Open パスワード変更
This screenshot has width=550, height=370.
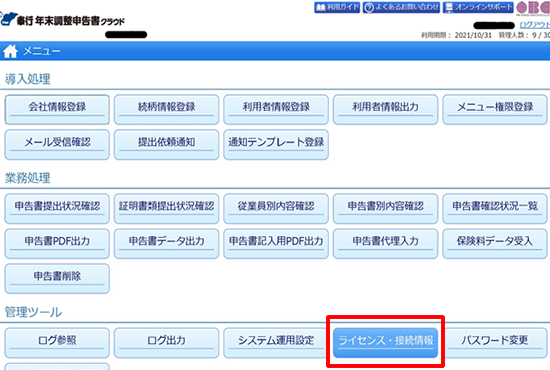point(495,343)
